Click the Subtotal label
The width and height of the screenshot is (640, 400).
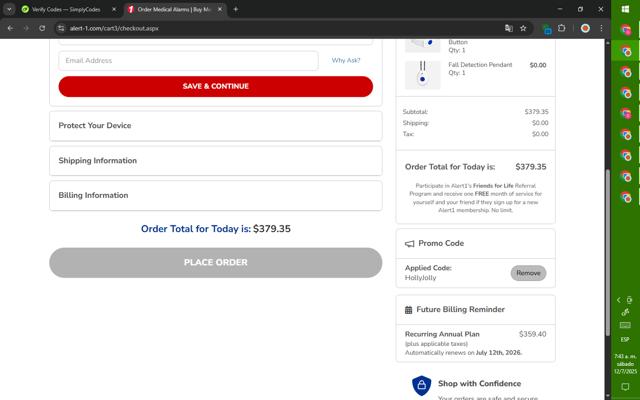click(415, 111)
